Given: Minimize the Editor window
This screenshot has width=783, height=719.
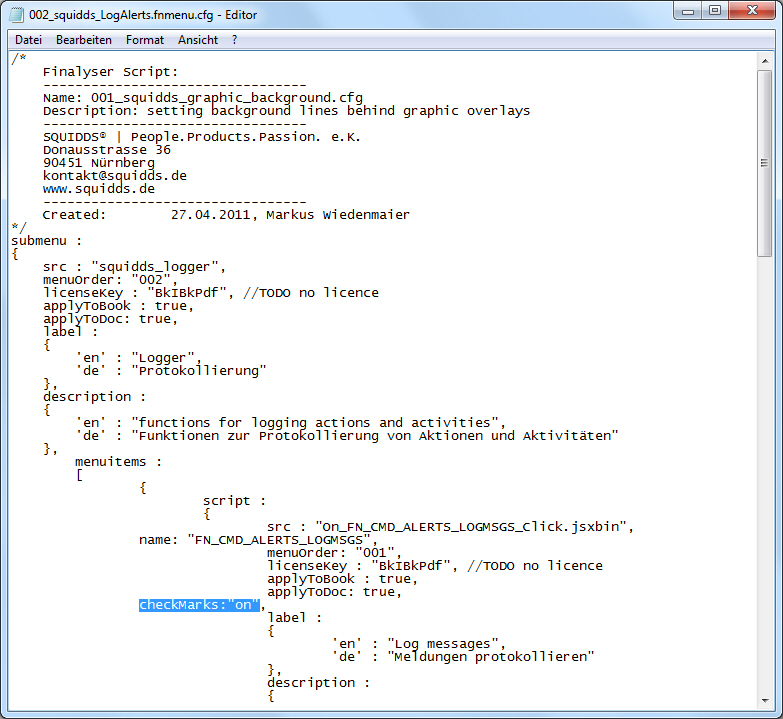Looking at the screenshot, I should 688,10.
